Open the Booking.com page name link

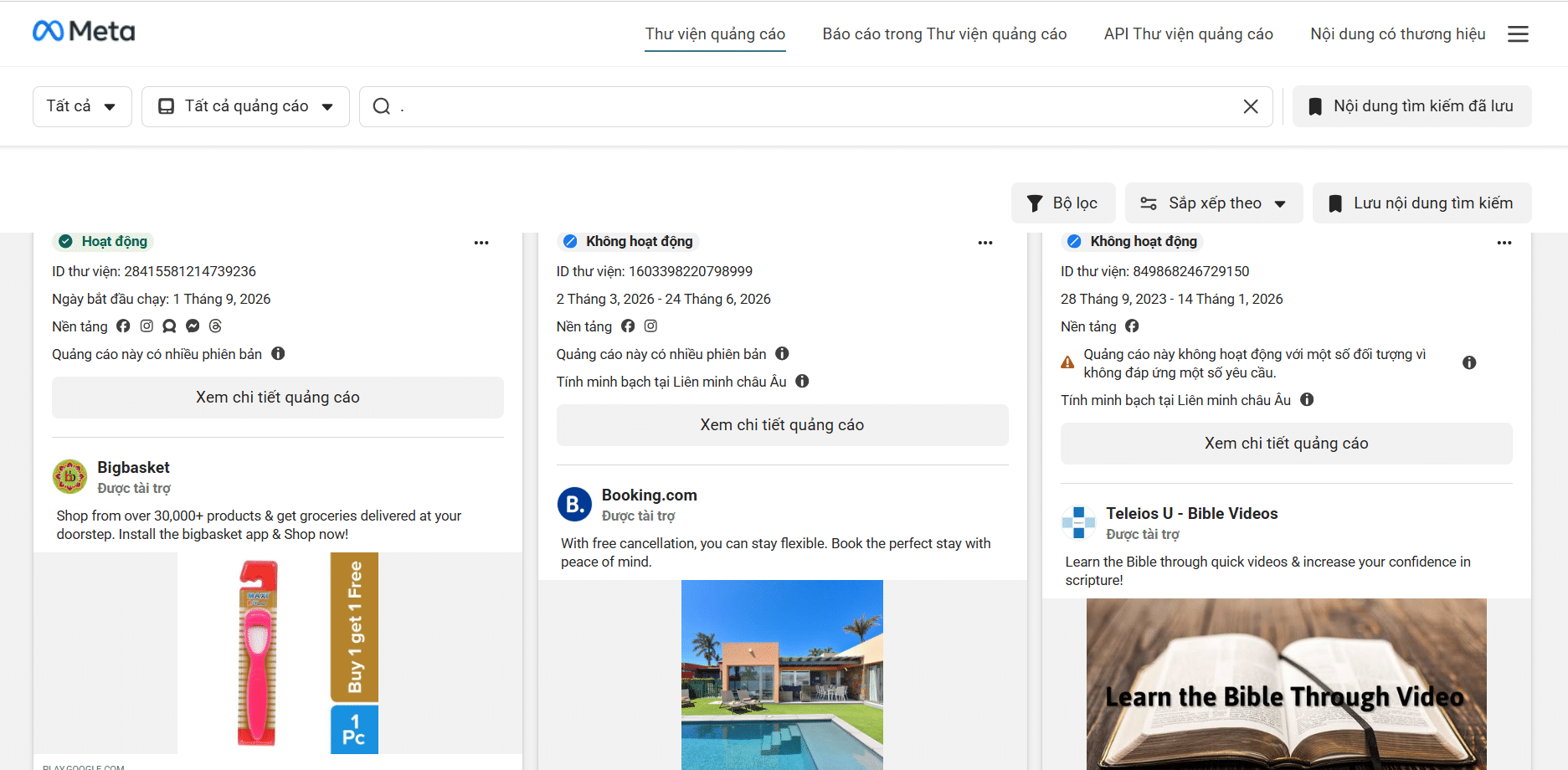tap(650, 495)
